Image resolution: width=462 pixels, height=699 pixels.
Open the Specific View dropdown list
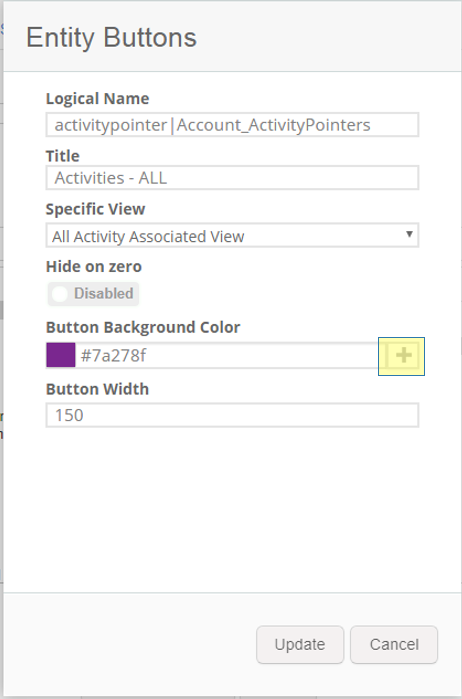(232, 235)
